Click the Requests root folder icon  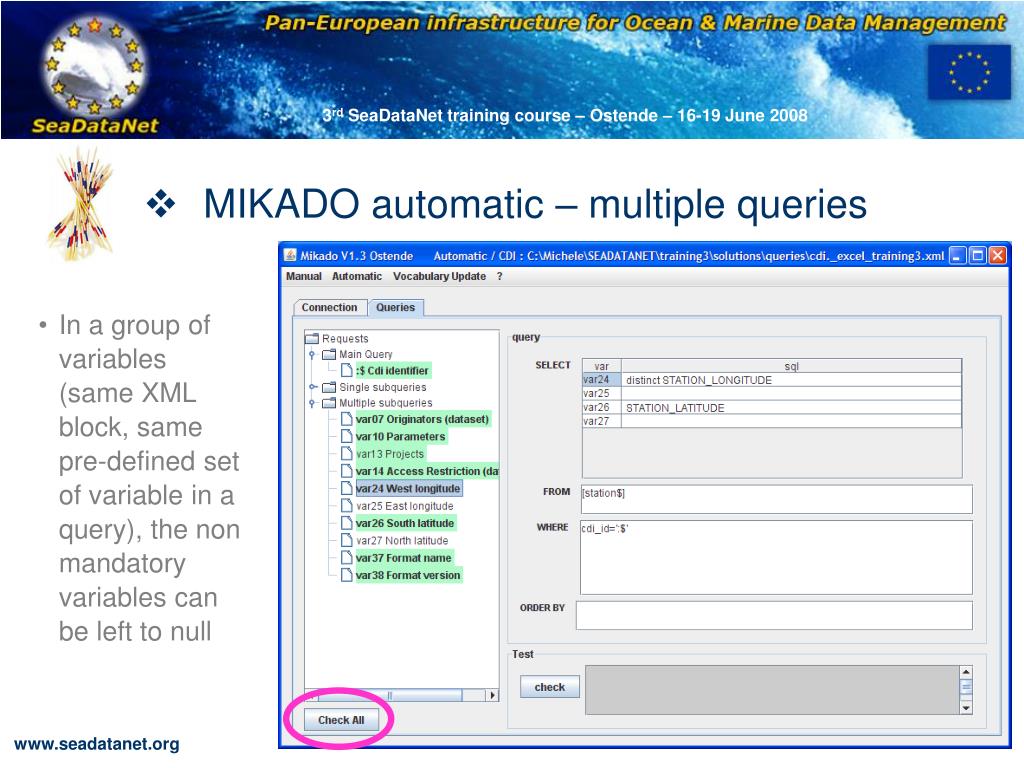pyautogui.click(x=312, y=338)
